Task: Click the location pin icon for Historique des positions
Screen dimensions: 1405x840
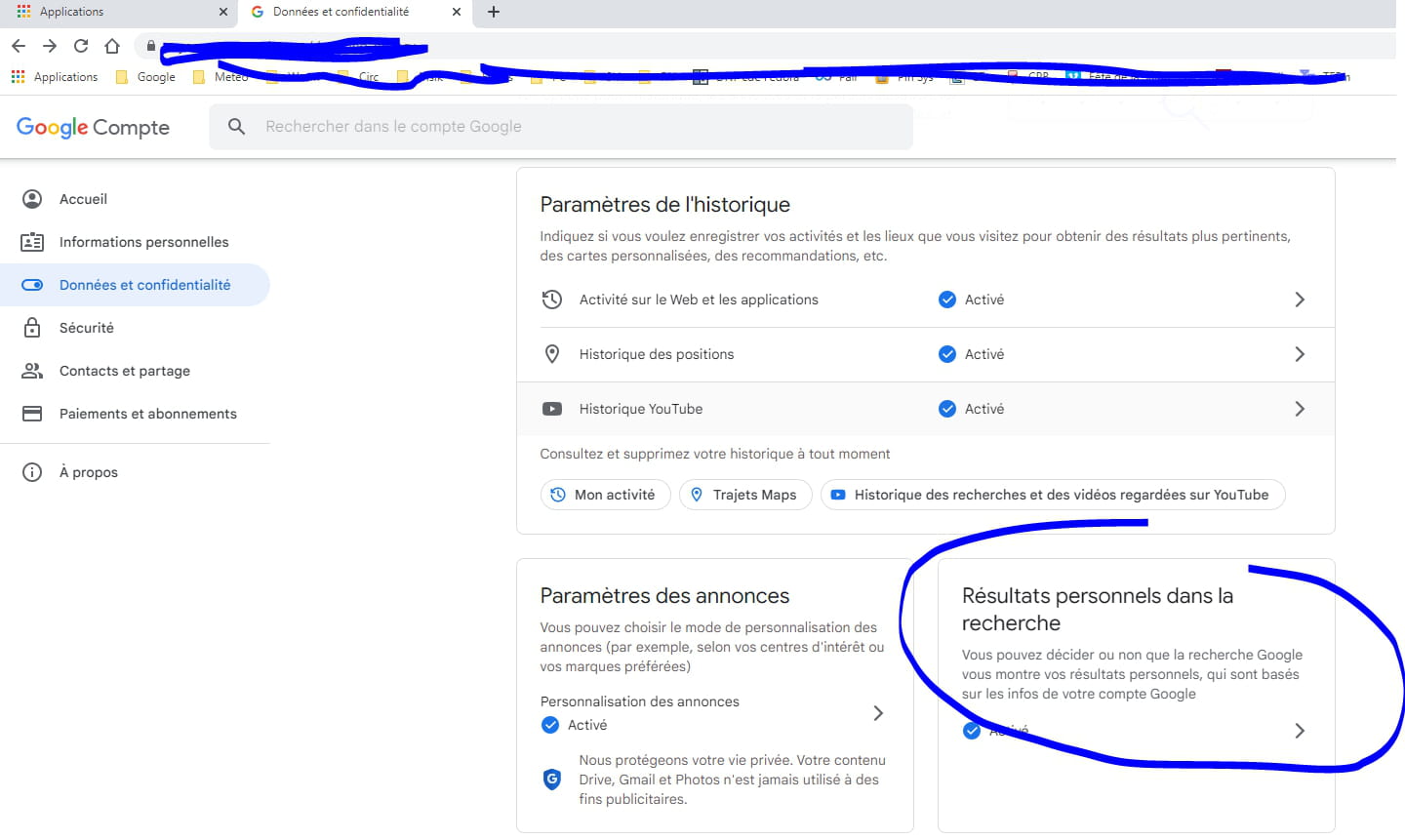Action: click(552, 354)
